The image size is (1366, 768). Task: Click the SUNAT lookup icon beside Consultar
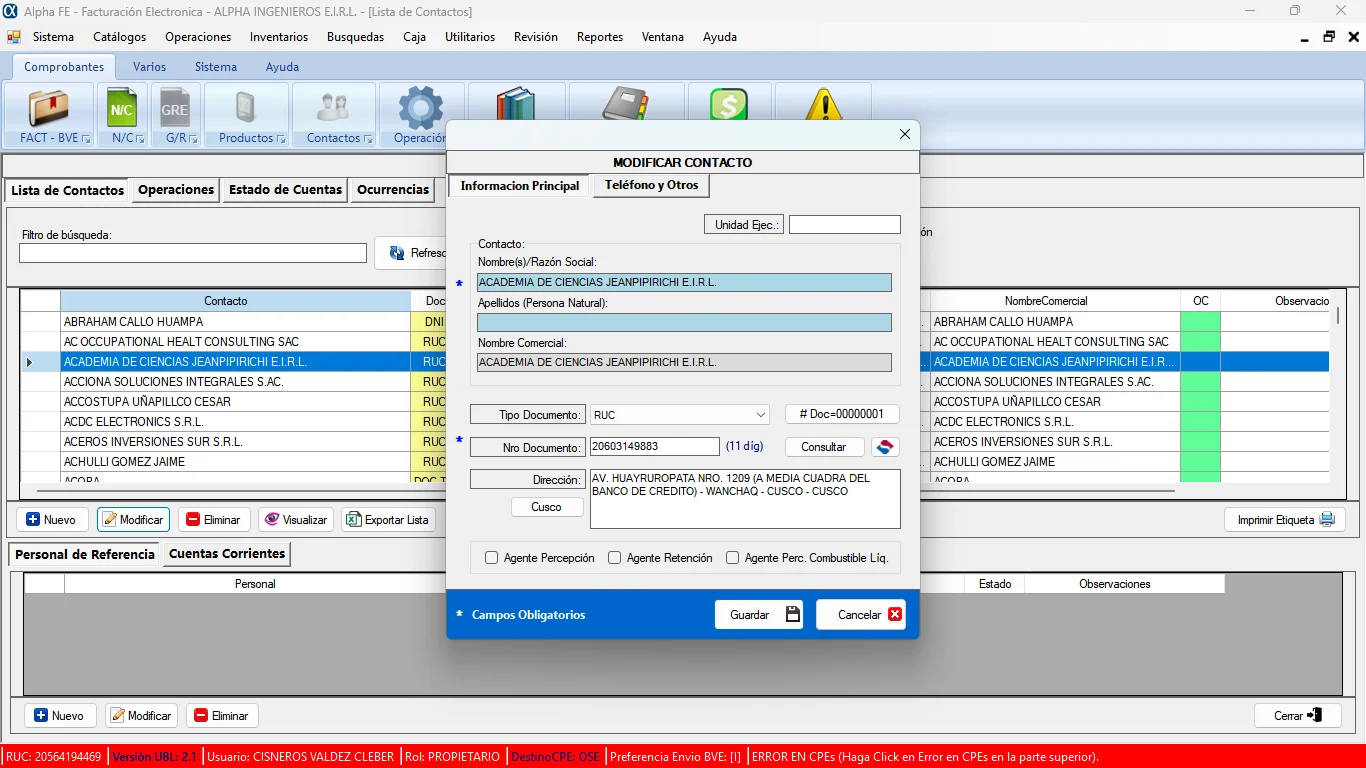[x=885, y=447]
